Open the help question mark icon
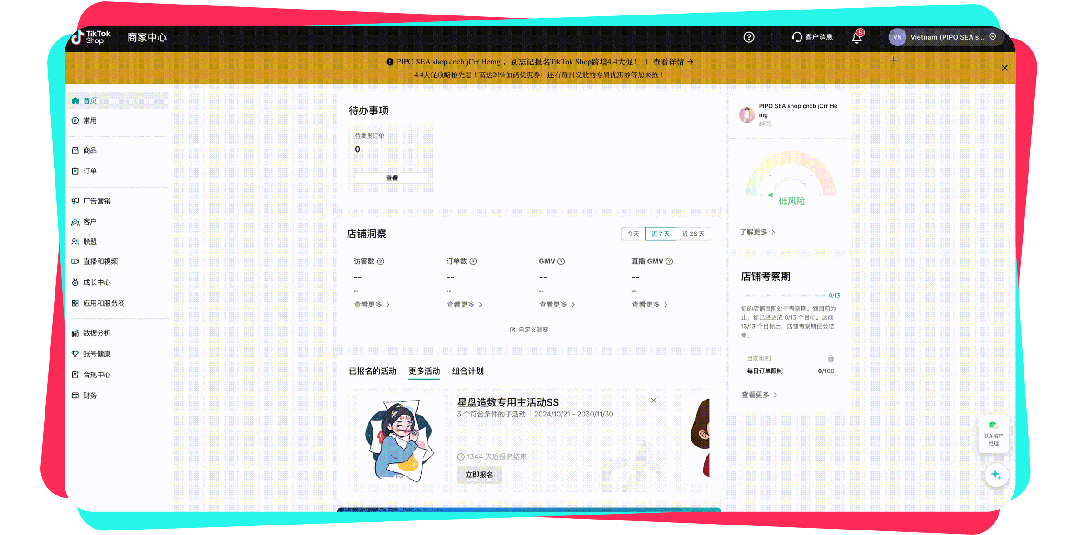 749,37
